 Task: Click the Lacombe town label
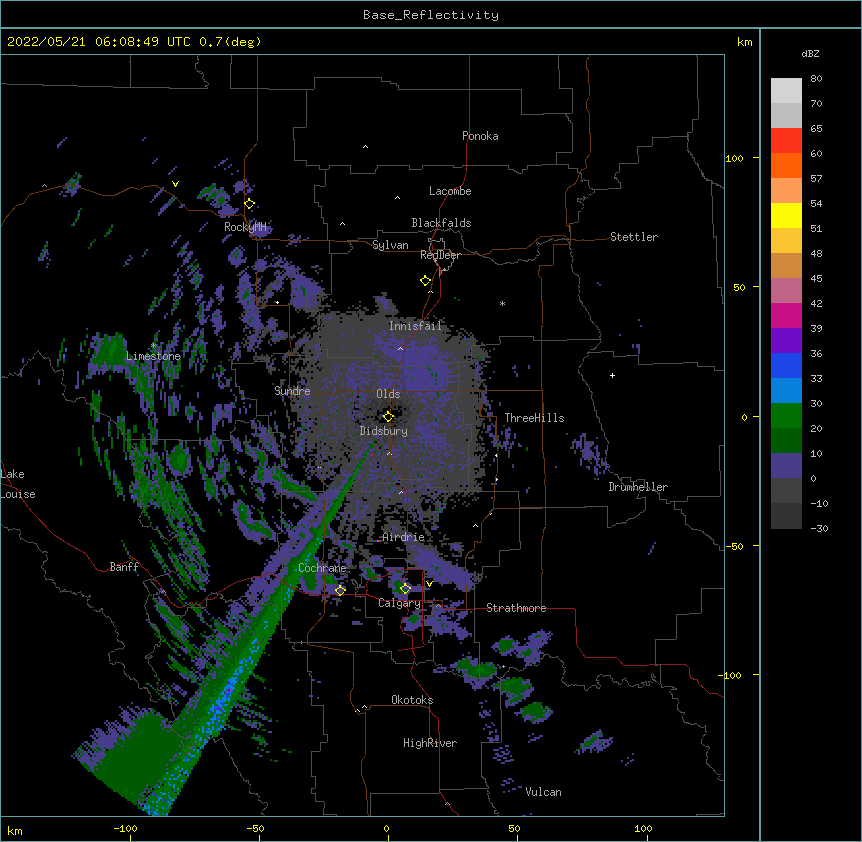[450, 191]
